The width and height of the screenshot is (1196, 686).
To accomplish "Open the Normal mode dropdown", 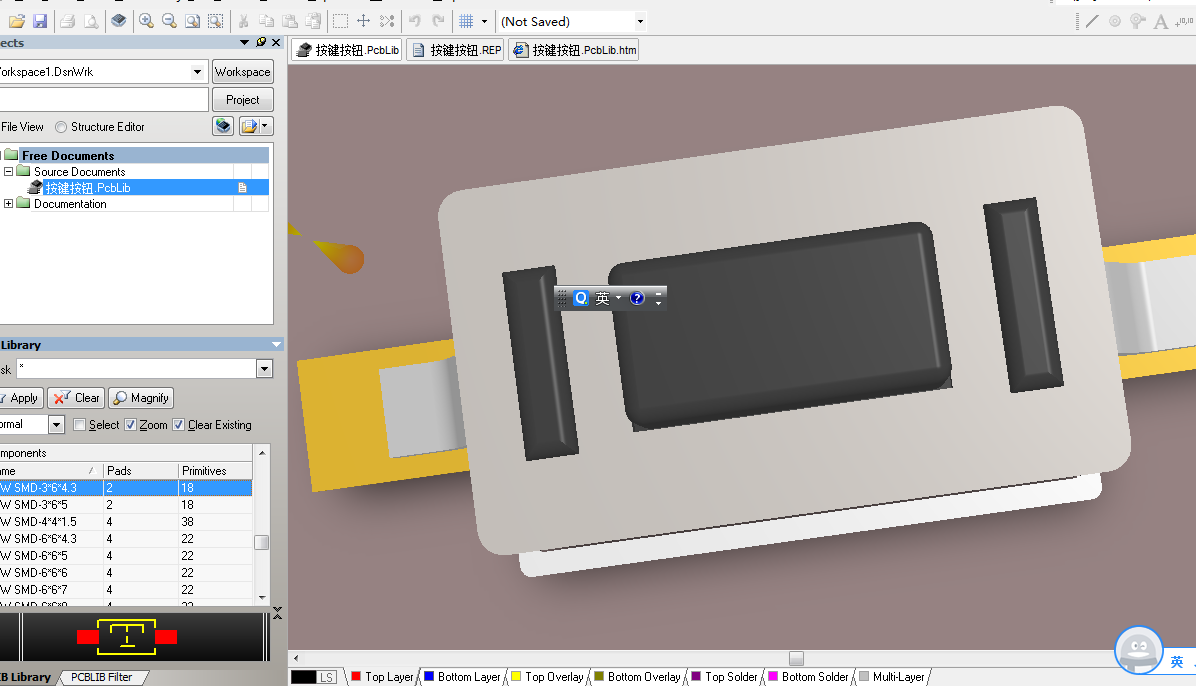I will pos(56,424).
